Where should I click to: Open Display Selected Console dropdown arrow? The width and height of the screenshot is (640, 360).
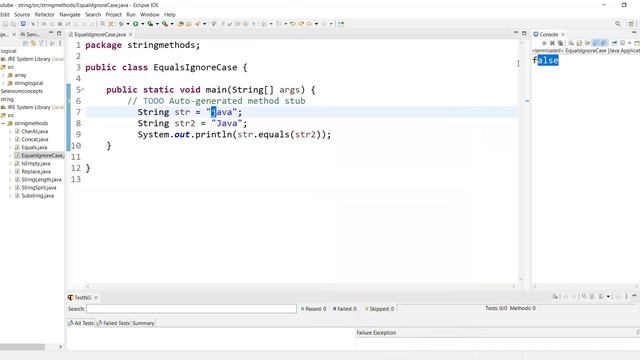coord(629,43)
